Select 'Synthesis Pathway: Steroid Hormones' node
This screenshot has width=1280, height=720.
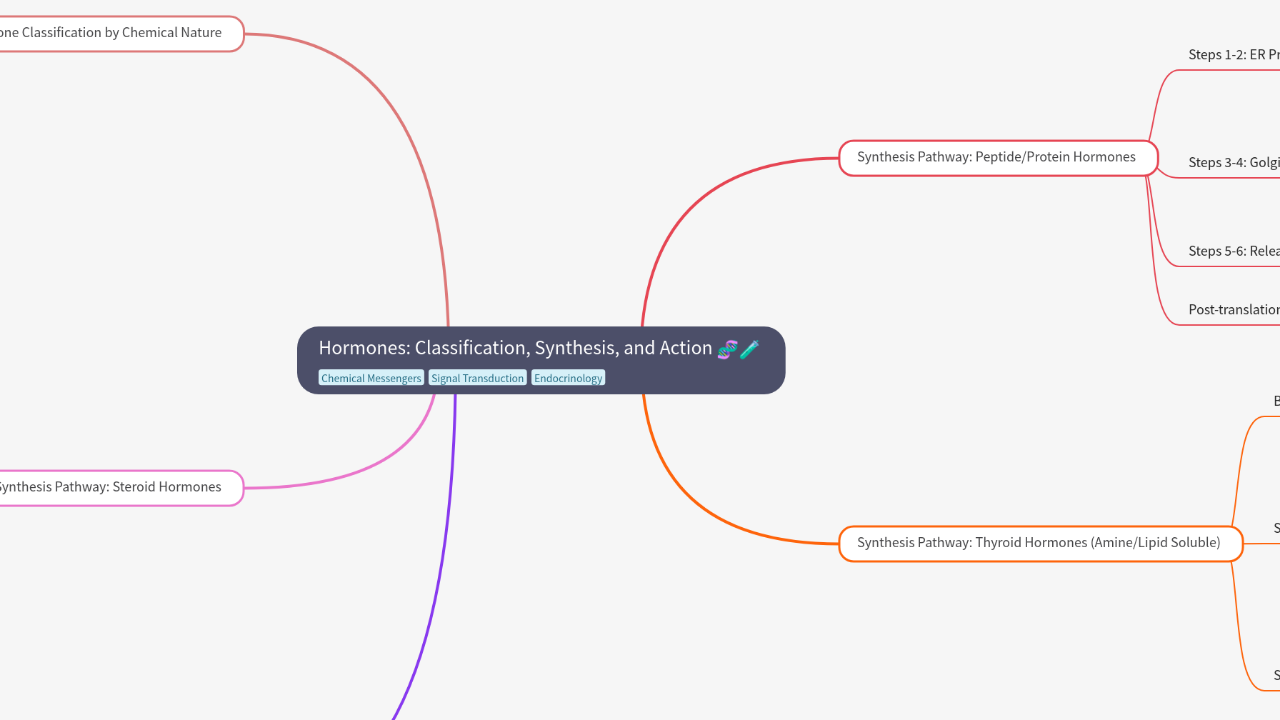coord(110,487)
